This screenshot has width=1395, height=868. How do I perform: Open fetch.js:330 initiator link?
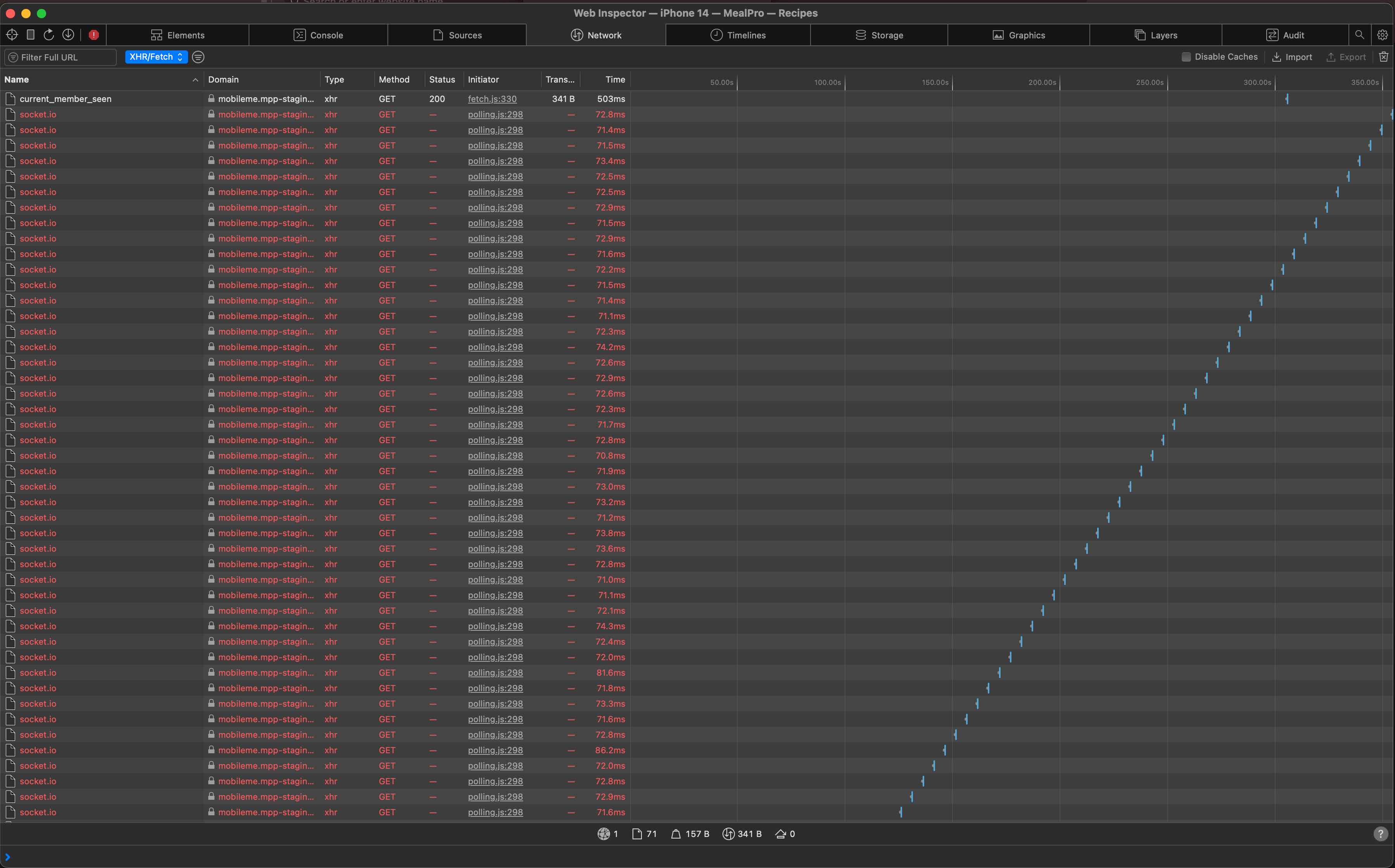coord(492,99)
